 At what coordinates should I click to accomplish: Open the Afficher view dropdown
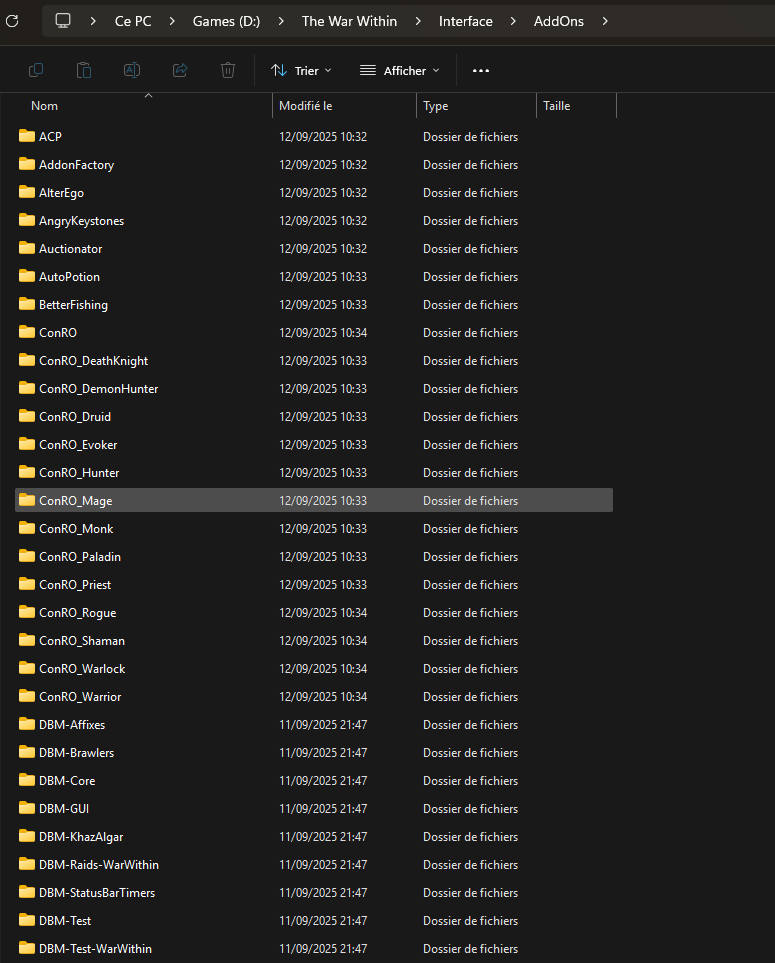400,70
